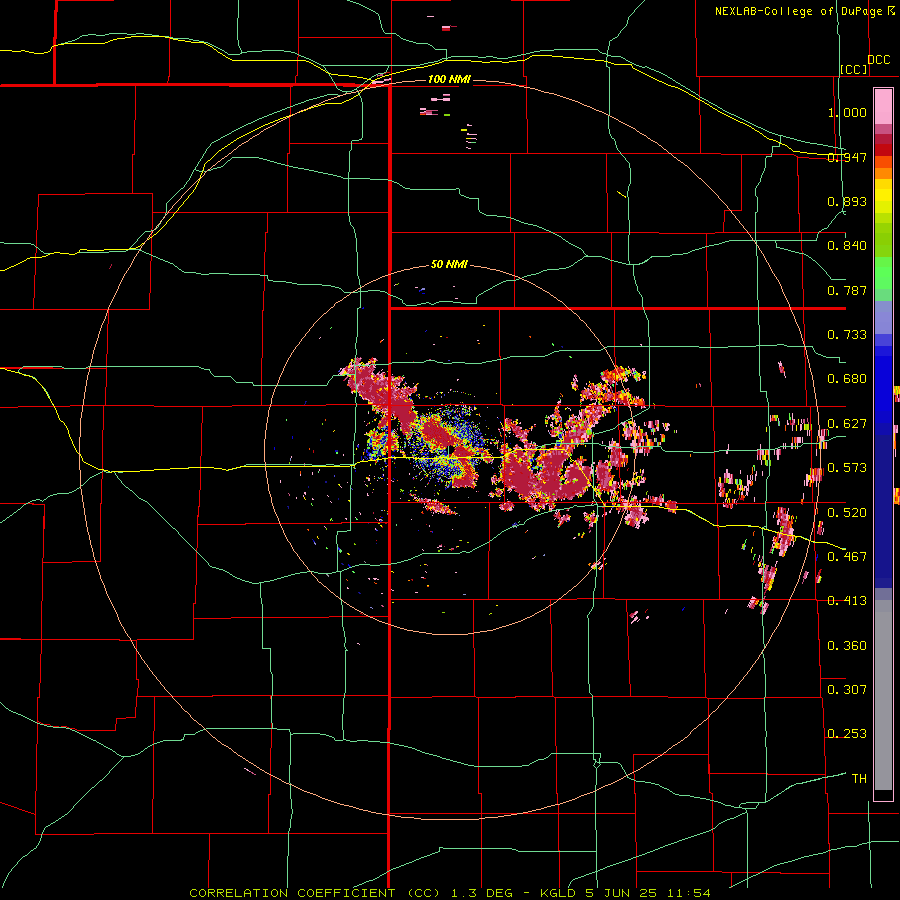Click the 0.253 scale value
The image size is (900, 900).
(x=847, y=734)
